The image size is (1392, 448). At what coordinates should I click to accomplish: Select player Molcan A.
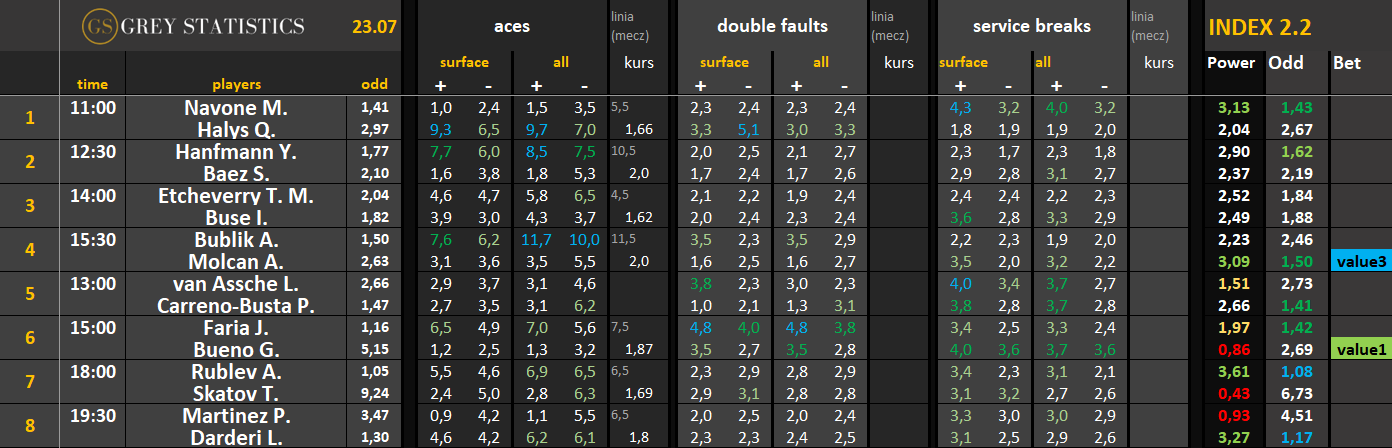(x=236, y=261)
